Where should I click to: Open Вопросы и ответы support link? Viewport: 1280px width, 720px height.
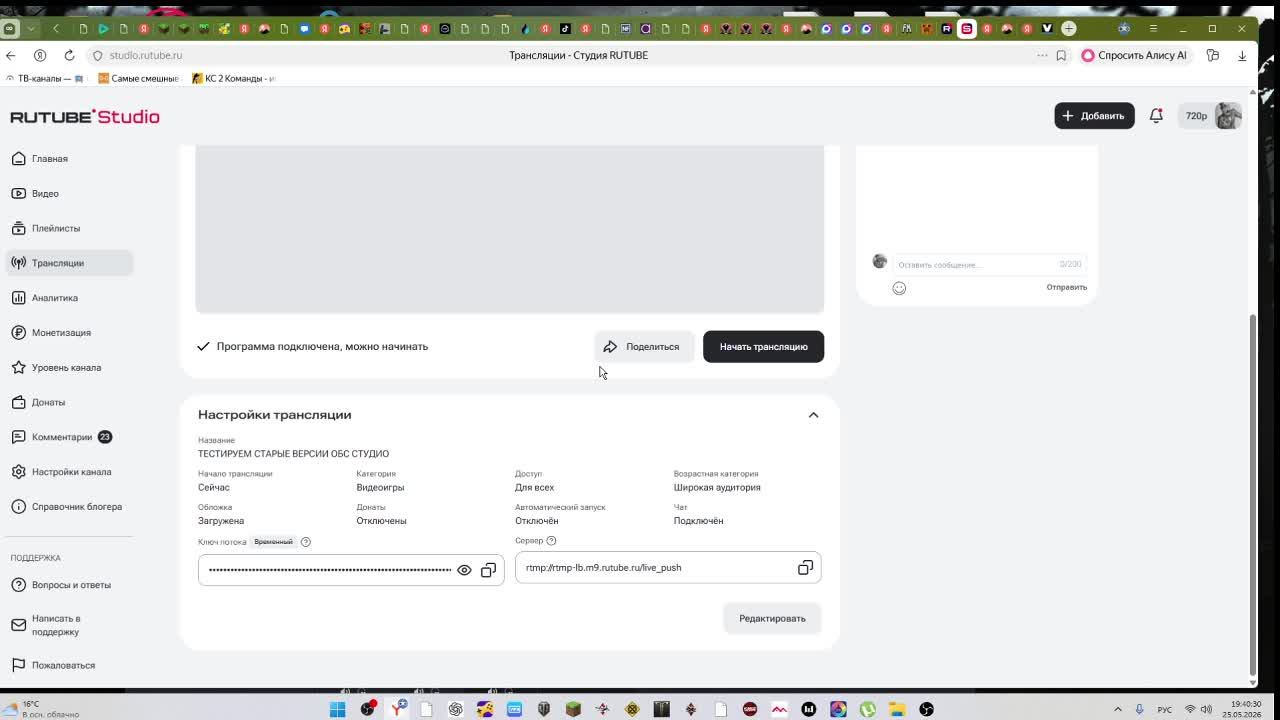pos(69,585)
